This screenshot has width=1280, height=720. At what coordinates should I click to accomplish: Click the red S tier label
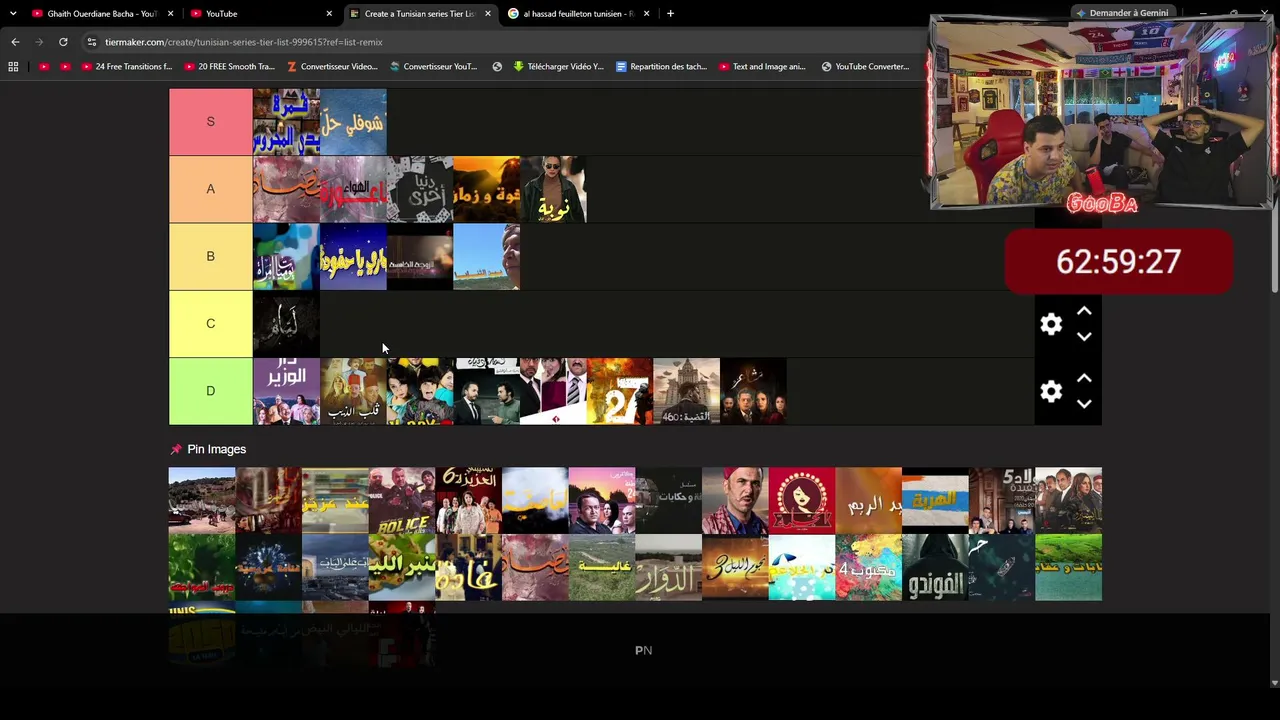[210, 122]
